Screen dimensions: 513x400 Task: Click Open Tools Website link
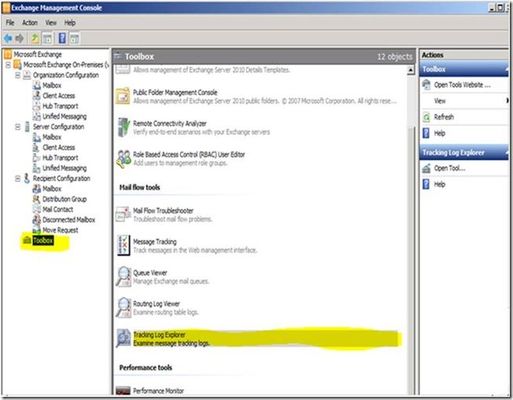[462, 85]
